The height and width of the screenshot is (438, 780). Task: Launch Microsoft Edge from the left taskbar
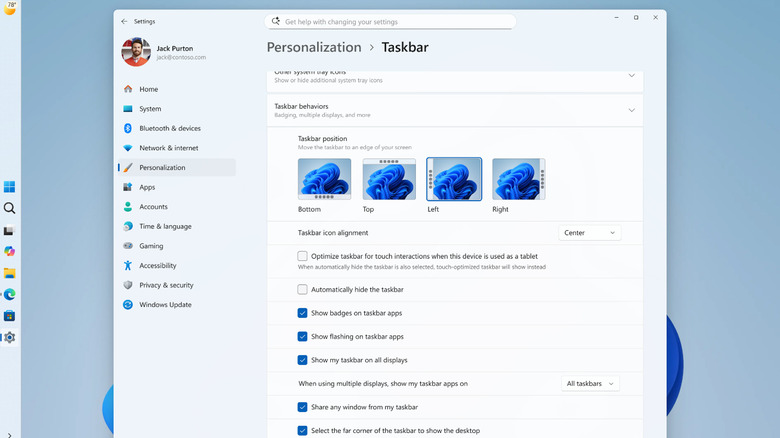pos(9,294)
